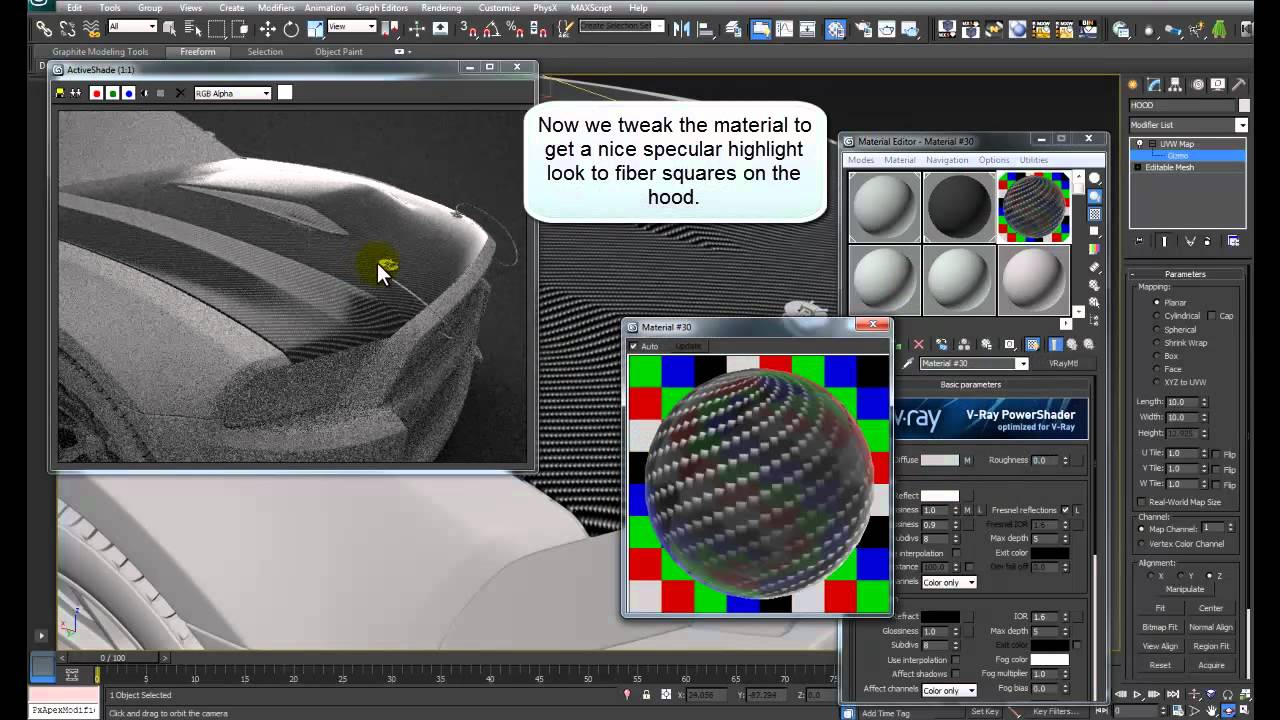Select the Rectangular Selection Region tool
1280x720 pixels.
[x=217, y=29]
